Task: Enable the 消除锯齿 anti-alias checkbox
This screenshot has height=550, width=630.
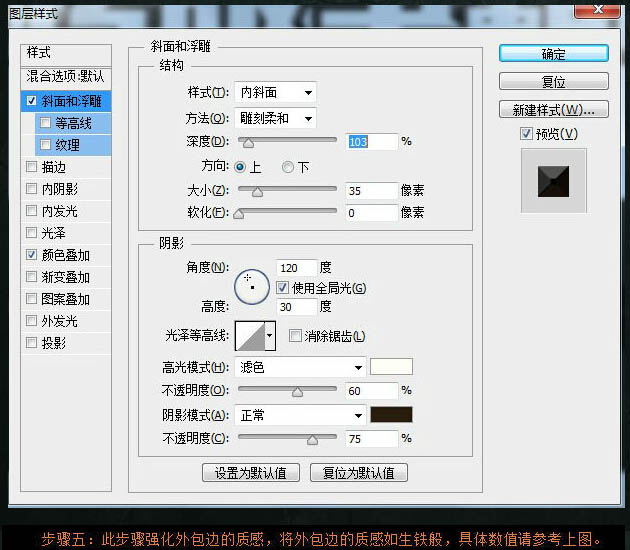Action: 295,337
